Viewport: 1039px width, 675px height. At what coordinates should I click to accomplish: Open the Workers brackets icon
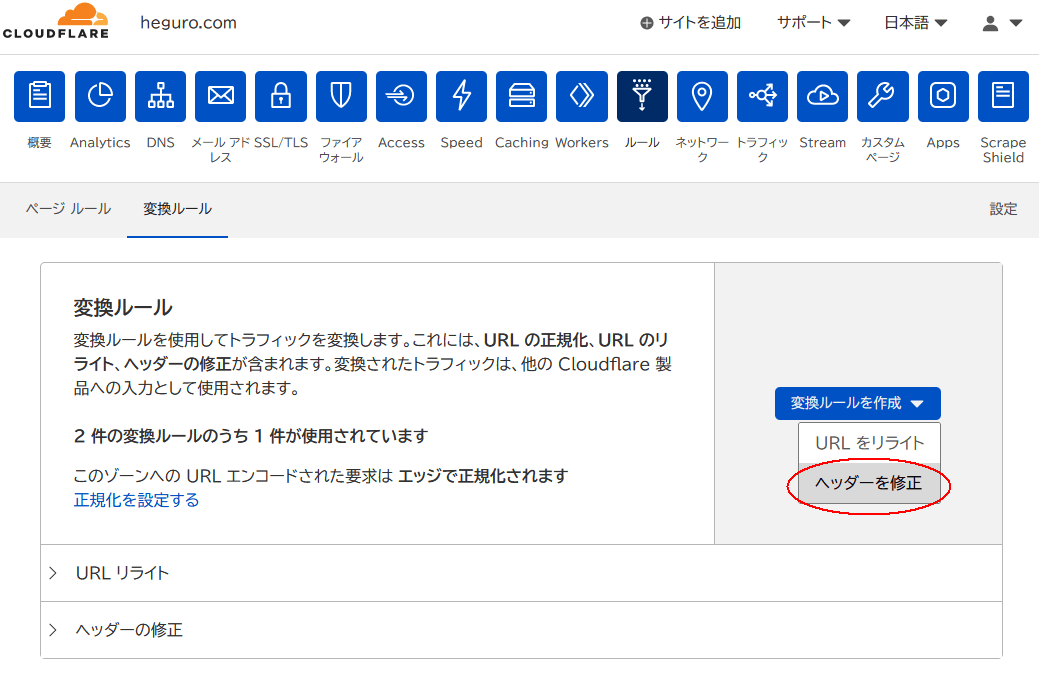(x=582, y=96)
